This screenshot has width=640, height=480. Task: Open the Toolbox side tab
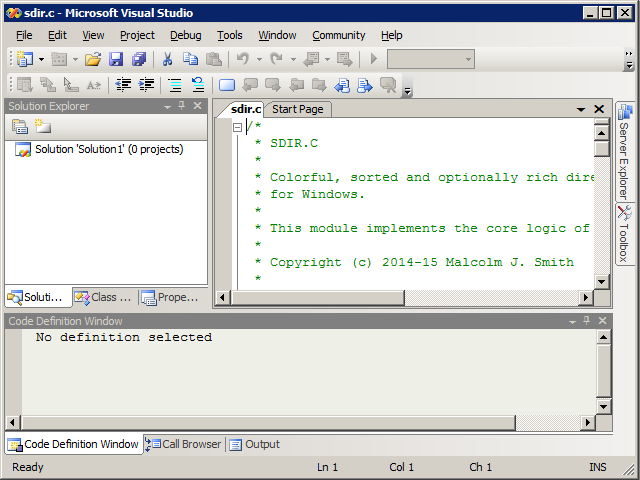(624, 234)
